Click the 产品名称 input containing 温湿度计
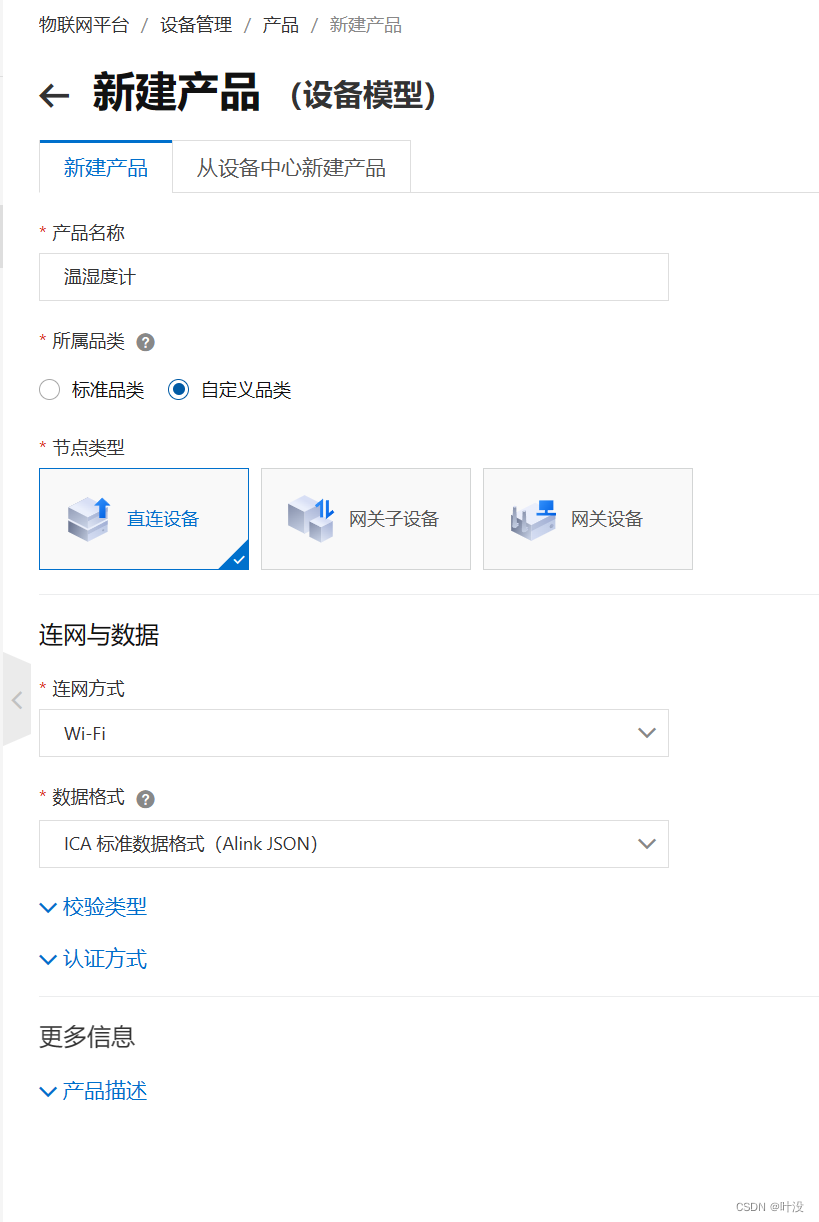 [x=353, y=277]
